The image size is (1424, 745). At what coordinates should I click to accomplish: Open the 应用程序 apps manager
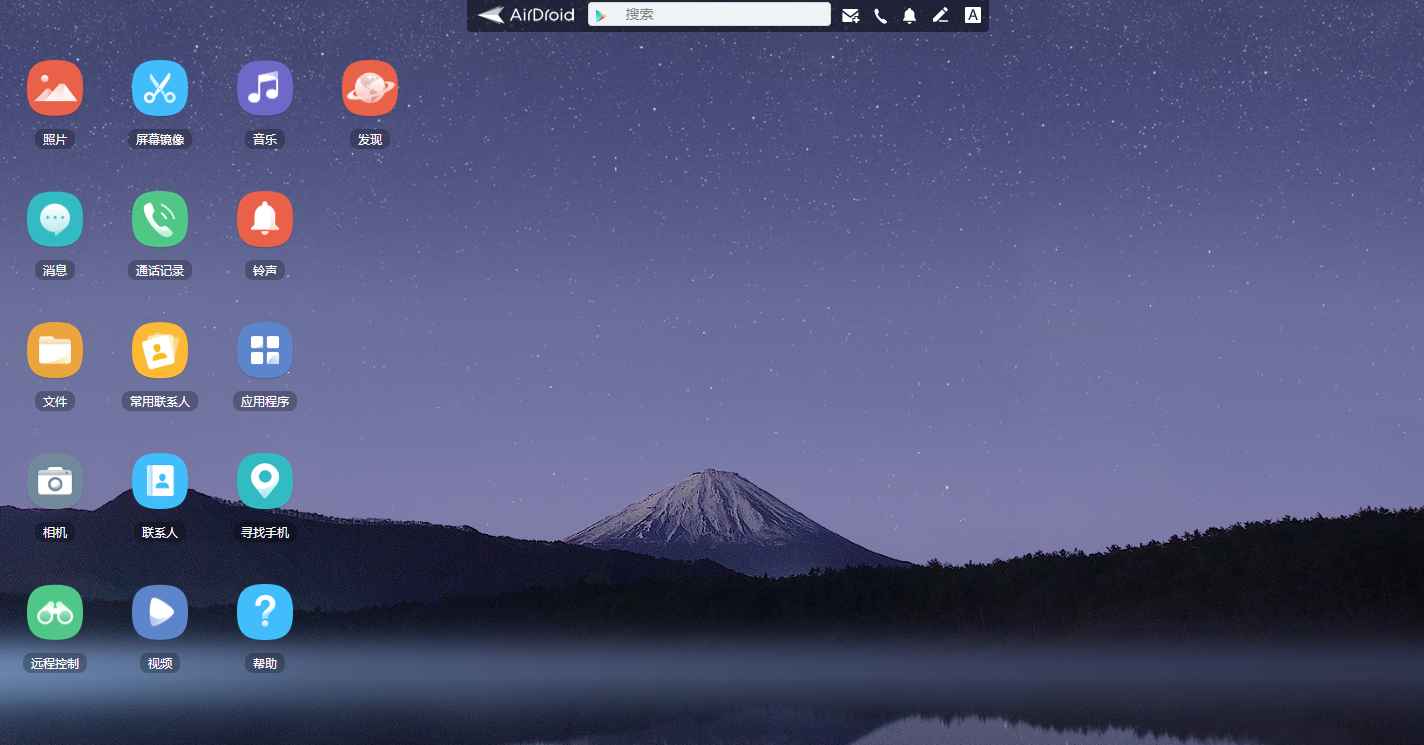265,349
